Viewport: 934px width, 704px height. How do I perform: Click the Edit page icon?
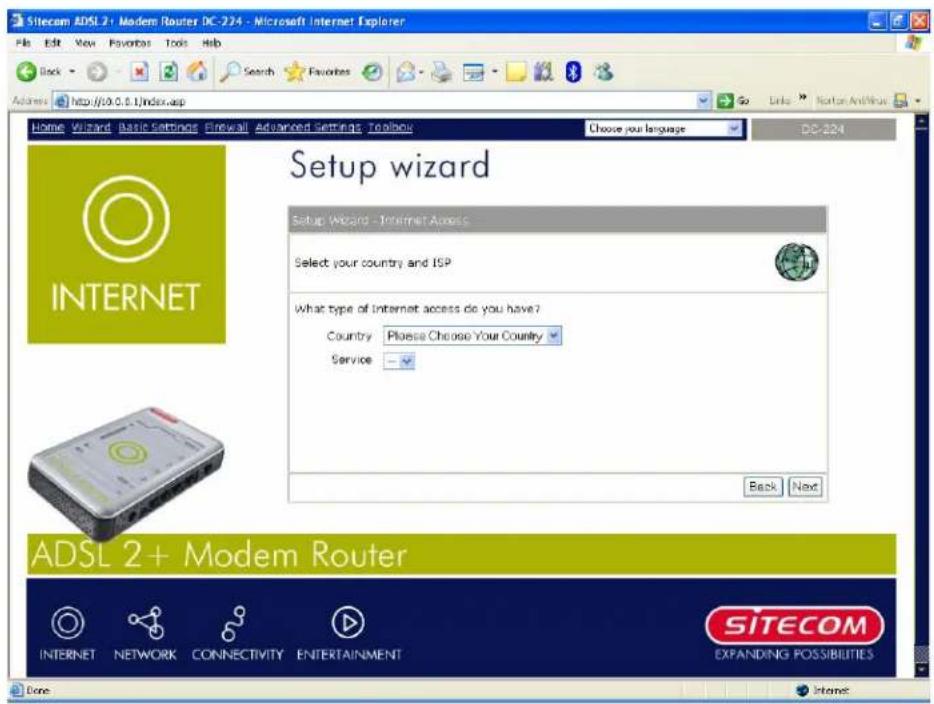coord(474,73)
